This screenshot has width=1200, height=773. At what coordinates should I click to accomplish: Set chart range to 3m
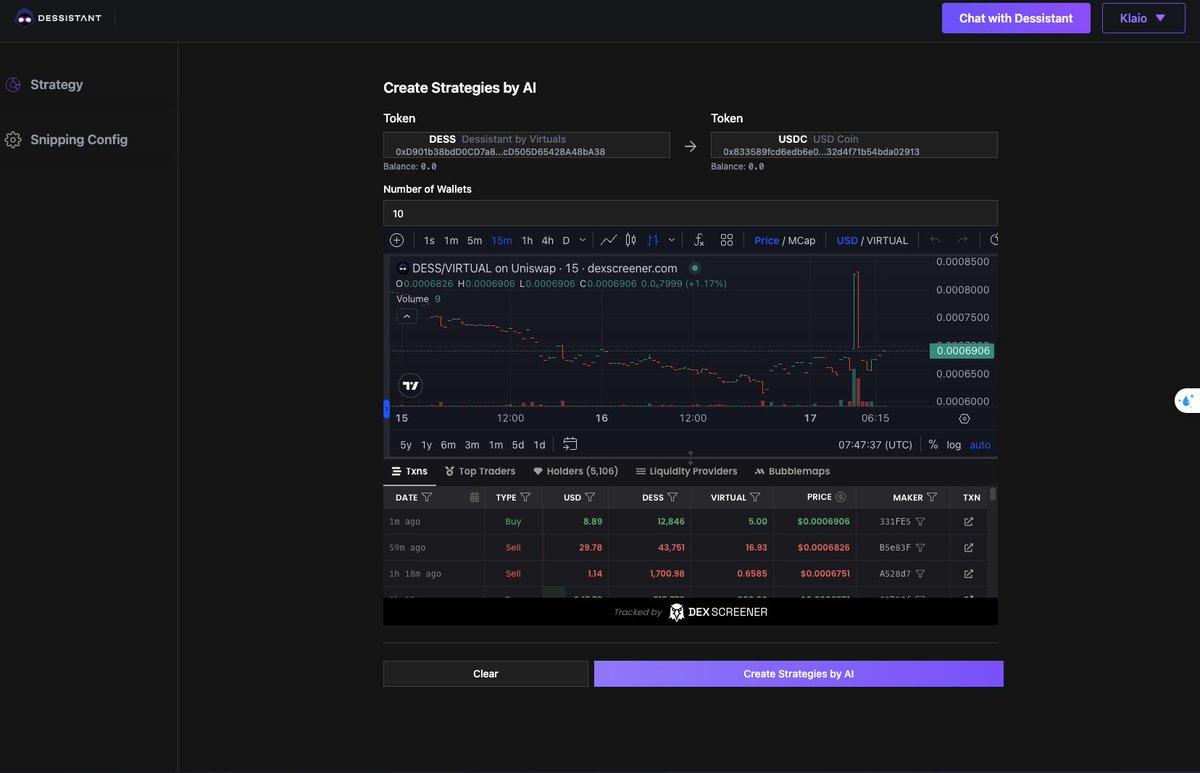tap(472, 445)
